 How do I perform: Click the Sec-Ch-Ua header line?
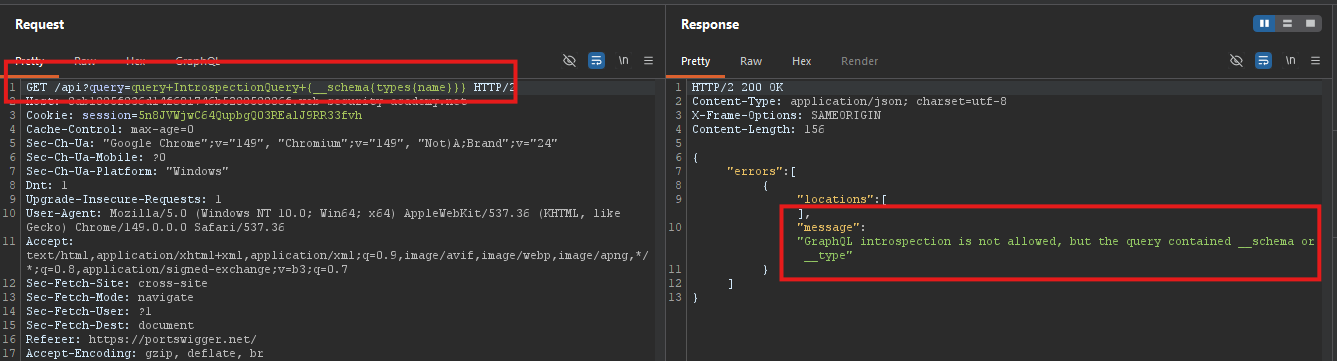pyautogui.click(x=291, y=143)
